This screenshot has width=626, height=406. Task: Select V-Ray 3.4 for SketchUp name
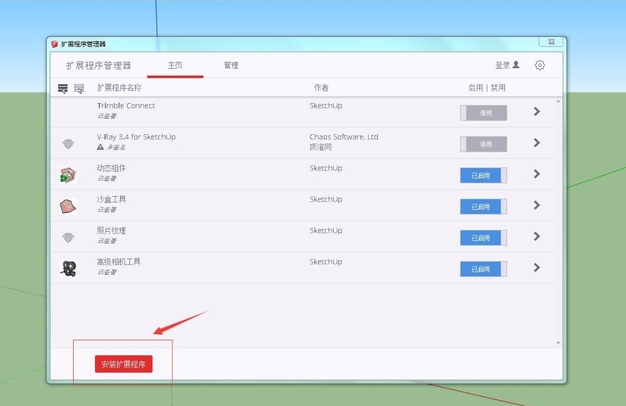[x=136, y=137]
